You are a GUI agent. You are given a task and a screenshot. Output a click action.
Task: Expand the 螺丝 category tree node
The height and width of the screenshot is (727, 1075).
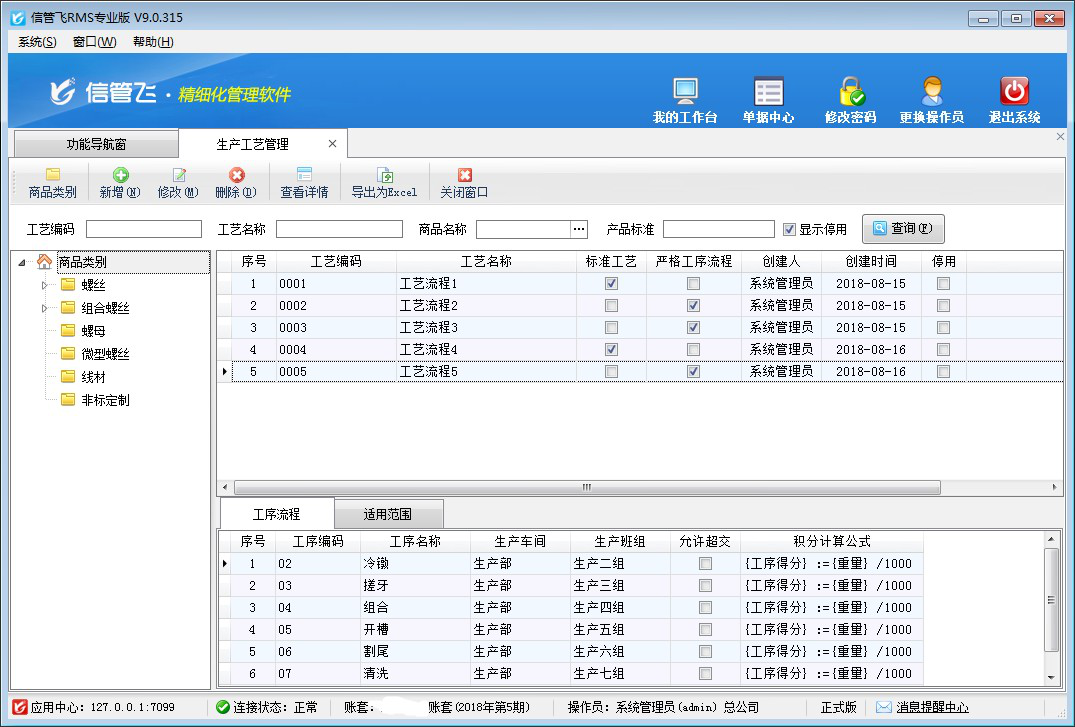[x=44, y=285]
